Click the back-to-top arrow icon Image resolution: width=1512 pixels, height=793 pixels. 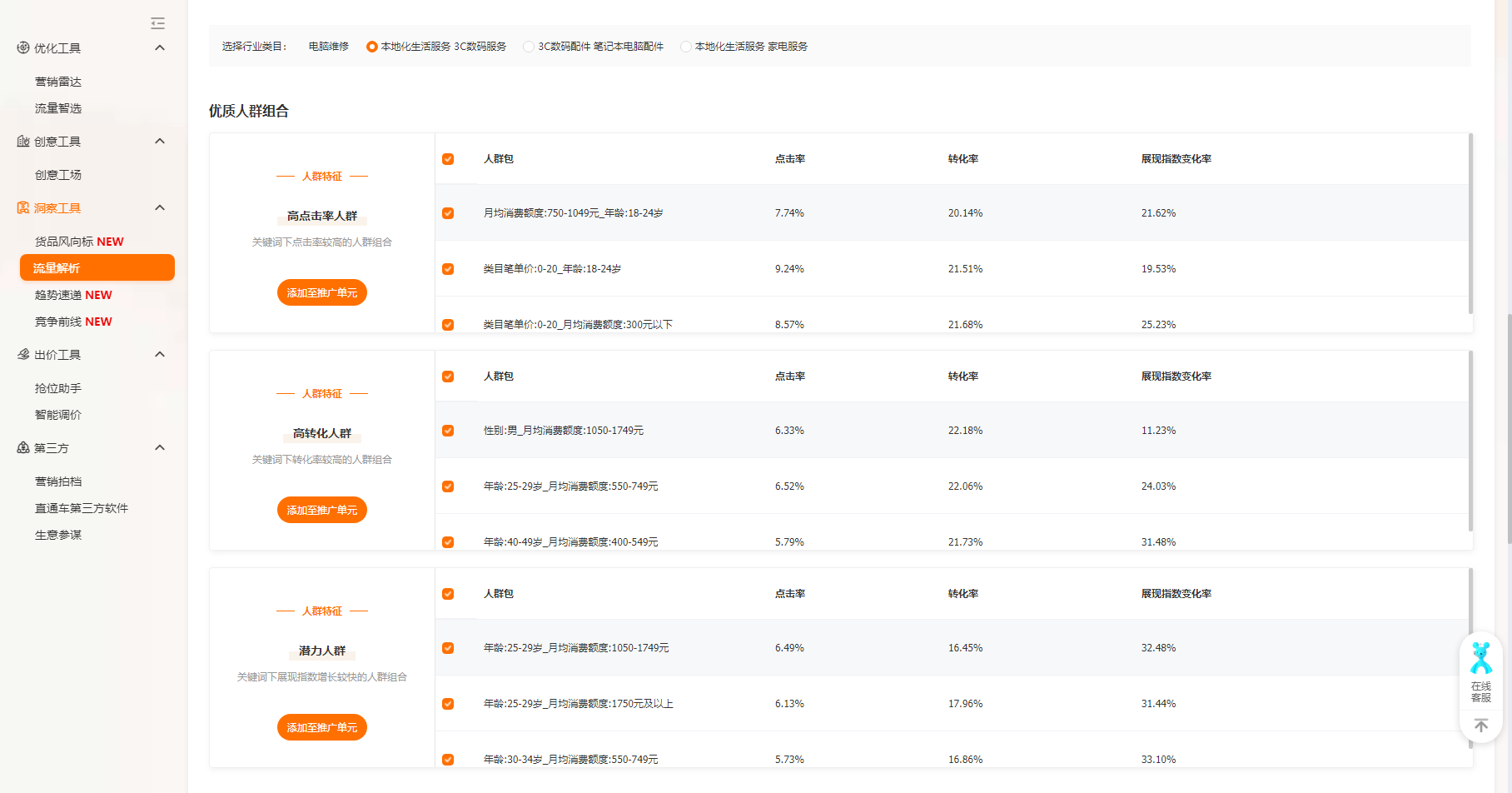point(1480,726)
